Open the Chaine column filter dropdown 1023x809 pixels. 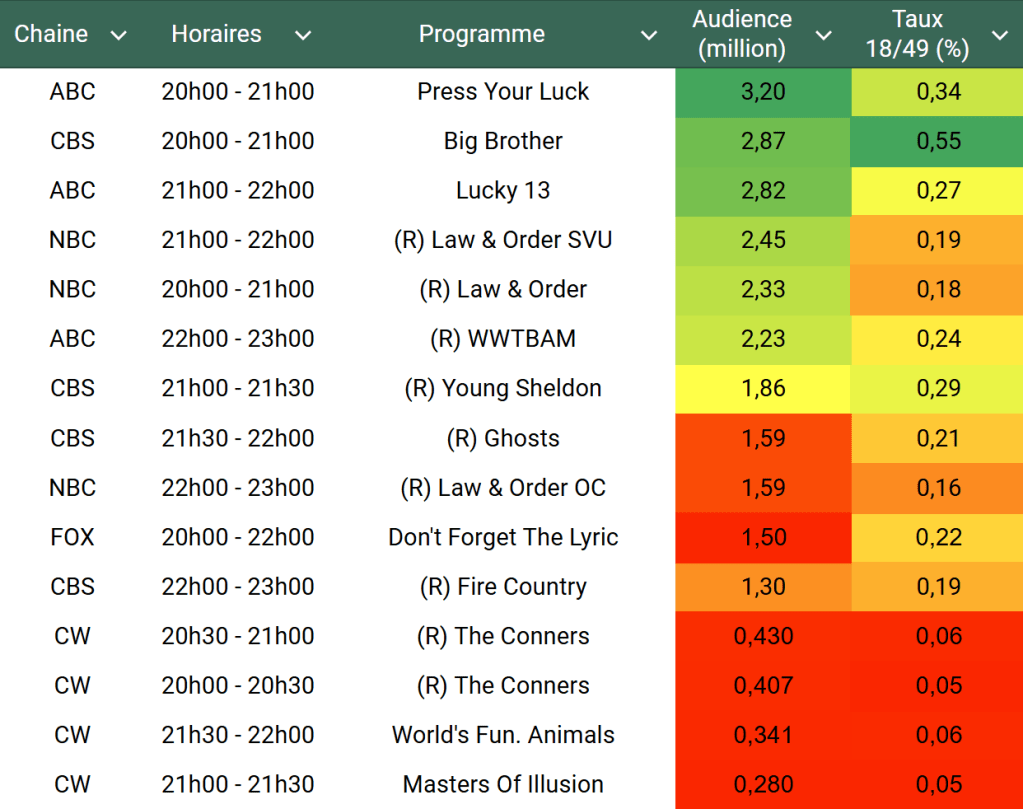pyautogui.click(x=118, y=35)
